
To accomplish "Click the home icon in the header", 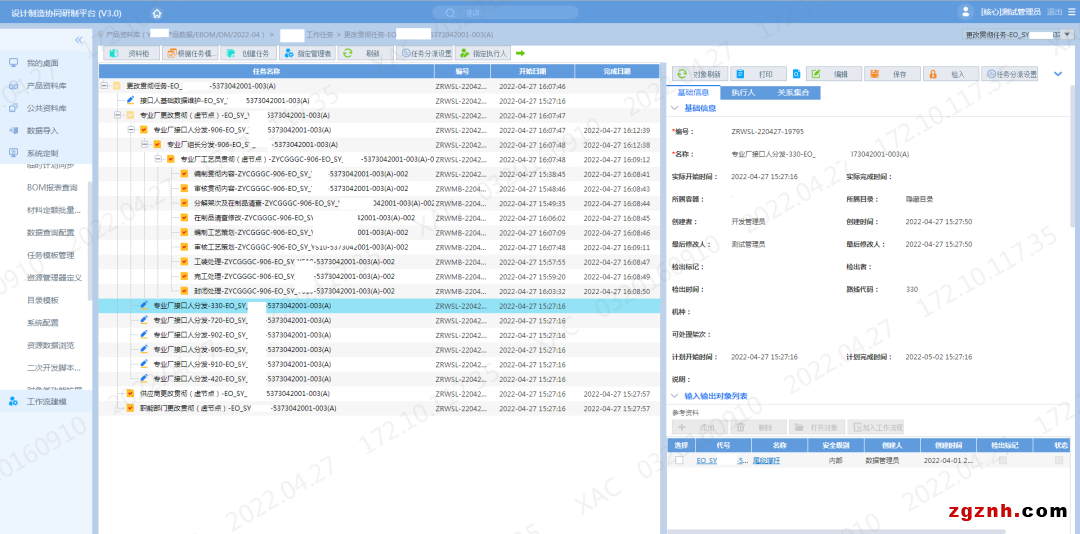I will point(156,13).
